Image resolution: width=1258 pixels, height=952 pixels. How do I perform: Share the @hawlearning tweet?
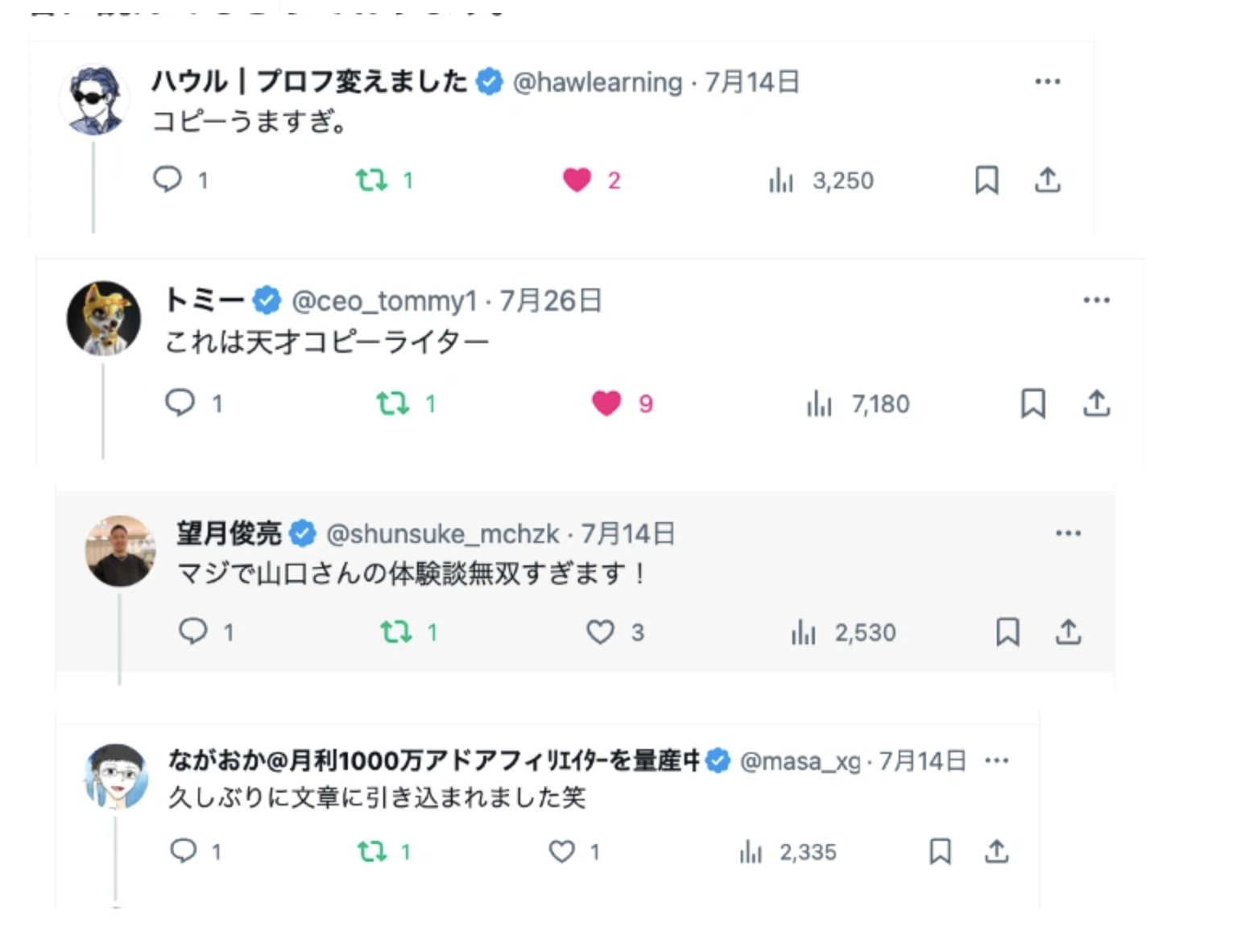1047,180
